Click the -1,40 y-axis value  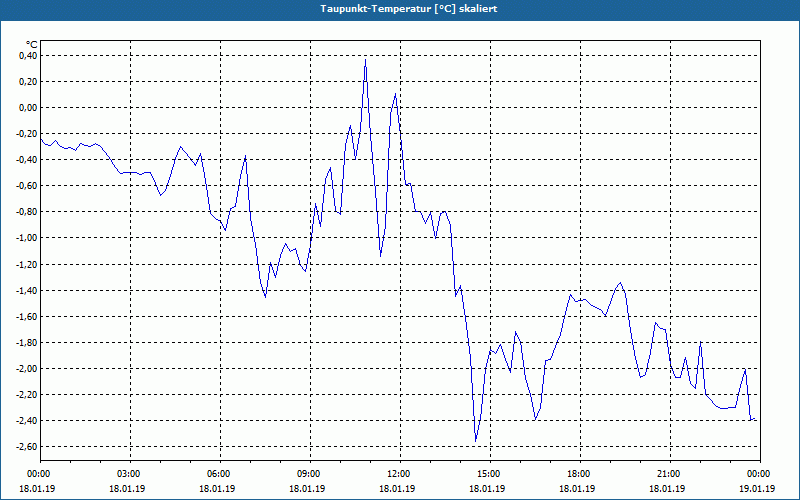[x=26, y=290]
